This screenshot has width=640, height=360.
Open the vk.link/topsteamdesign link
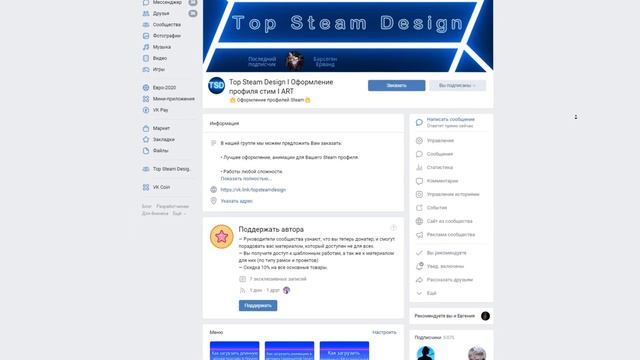coord(253,190)
